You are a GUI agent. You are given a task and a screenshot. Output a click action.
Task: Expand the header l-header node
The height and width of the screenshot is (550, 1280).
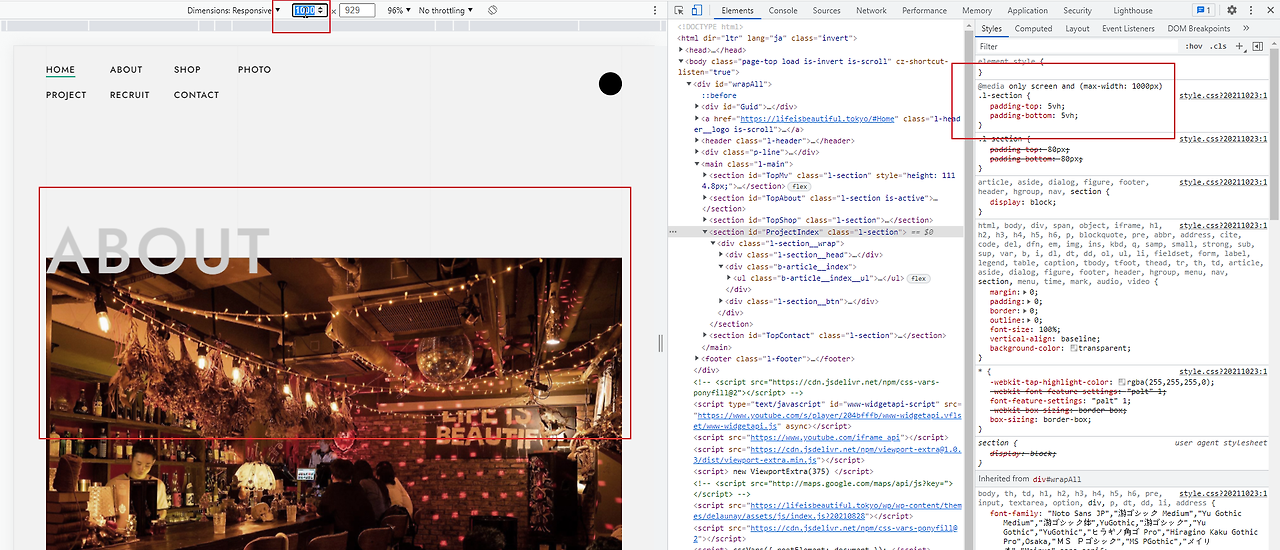(x=698, y=141)
